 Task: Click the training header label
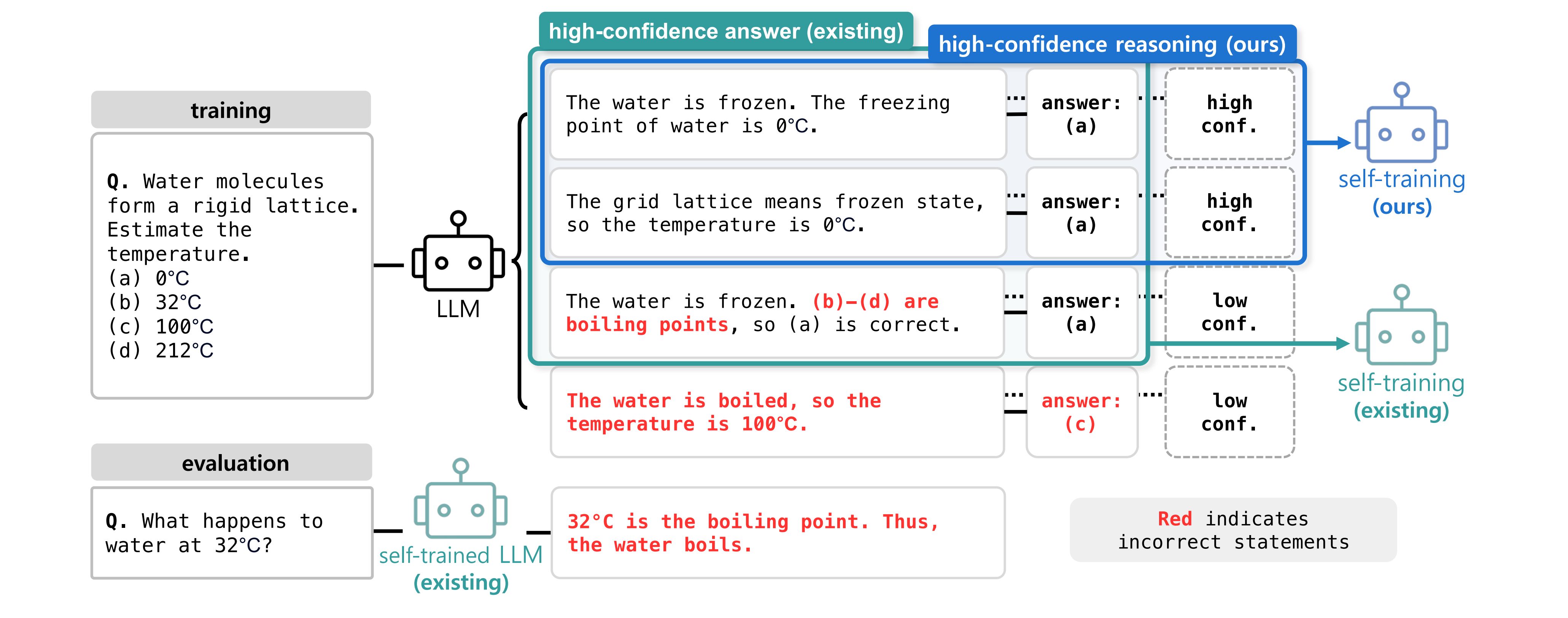tap(231, 110)
